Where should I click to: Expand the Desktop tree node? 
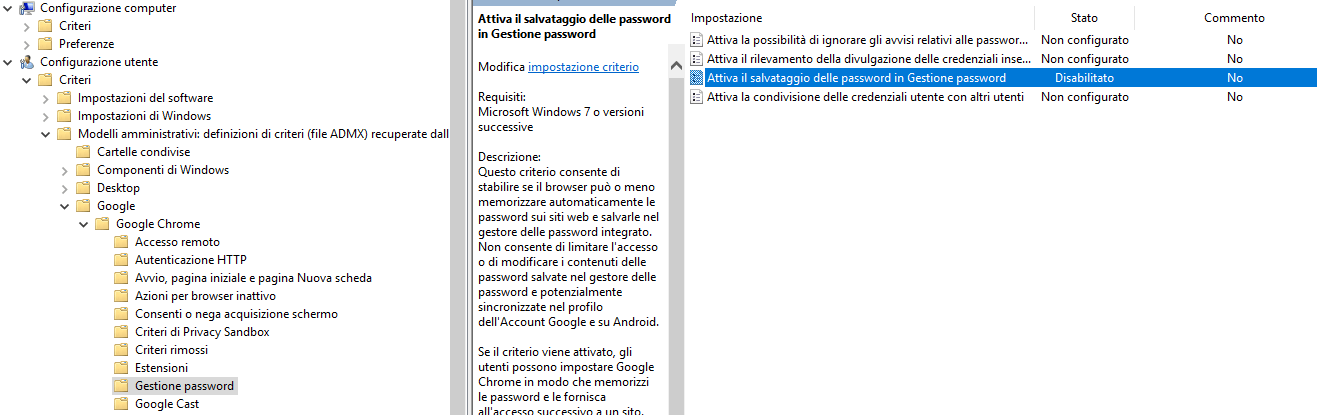[x=65, y=188]
